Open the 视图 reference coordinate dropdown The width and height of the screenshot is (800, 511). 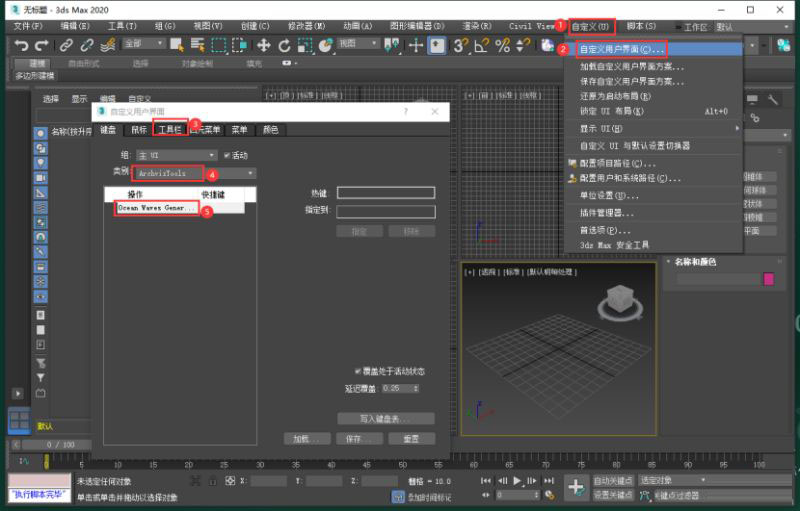[358, 44]
